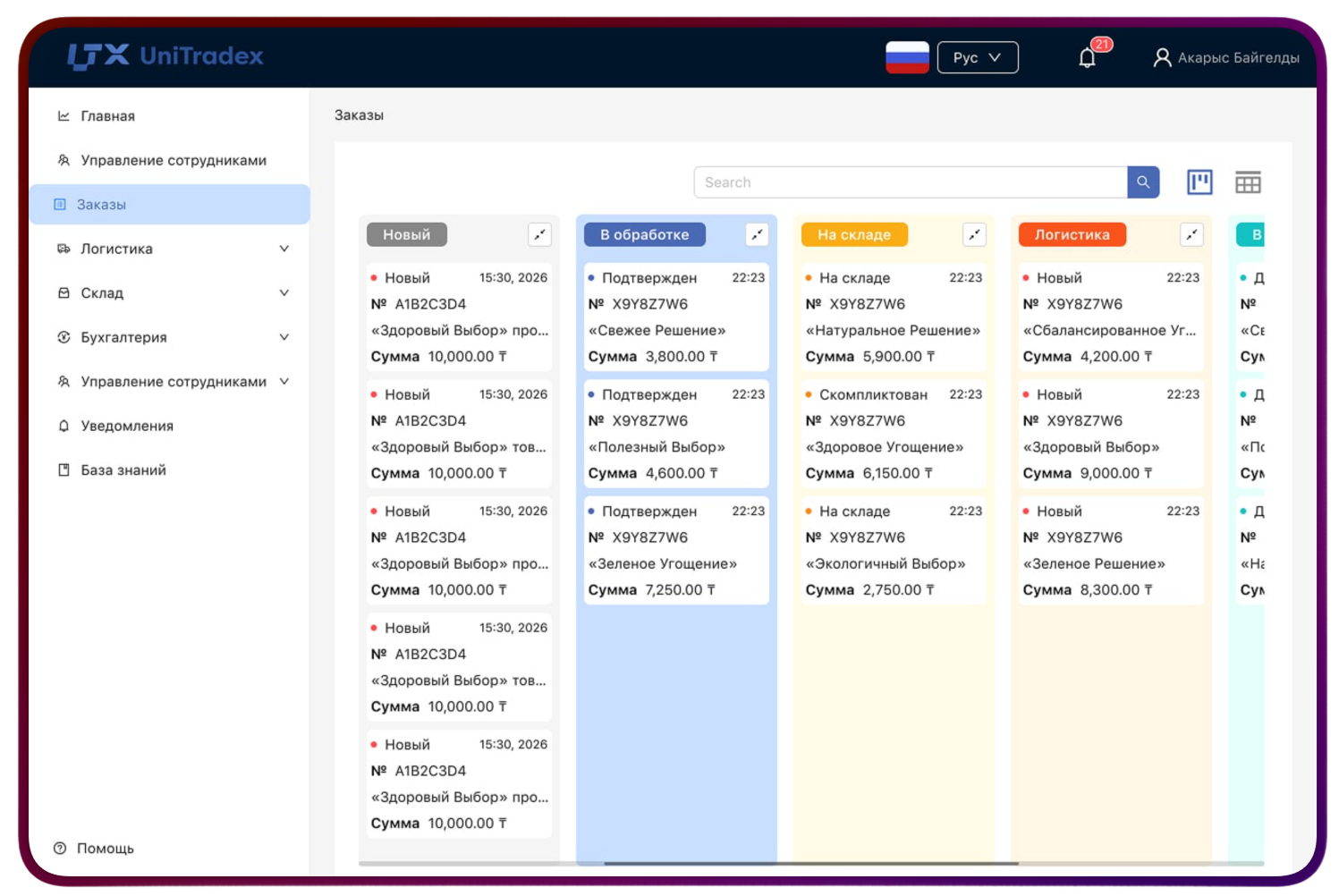Screen dimensions: 1339x896
Task: Collapse the На складе column
Action: [974, 234]
